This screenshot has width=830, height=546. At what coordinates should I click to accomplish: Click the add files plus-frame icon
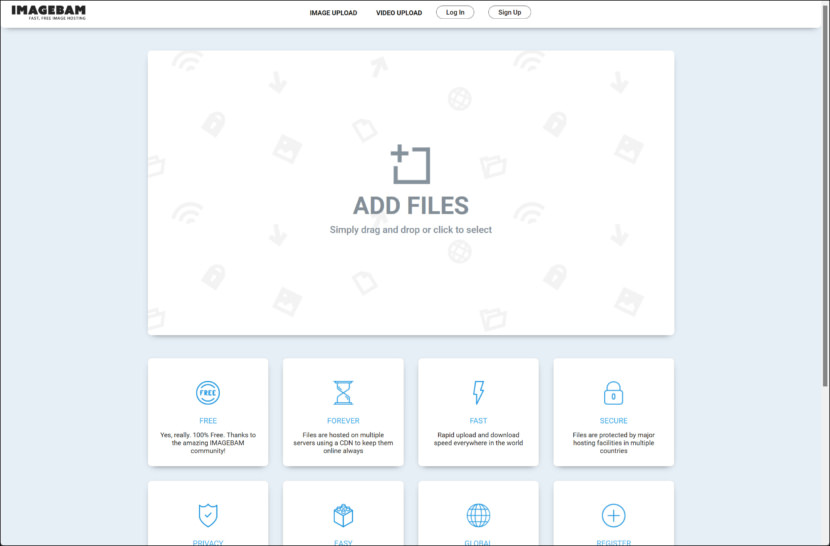(410, 165)
